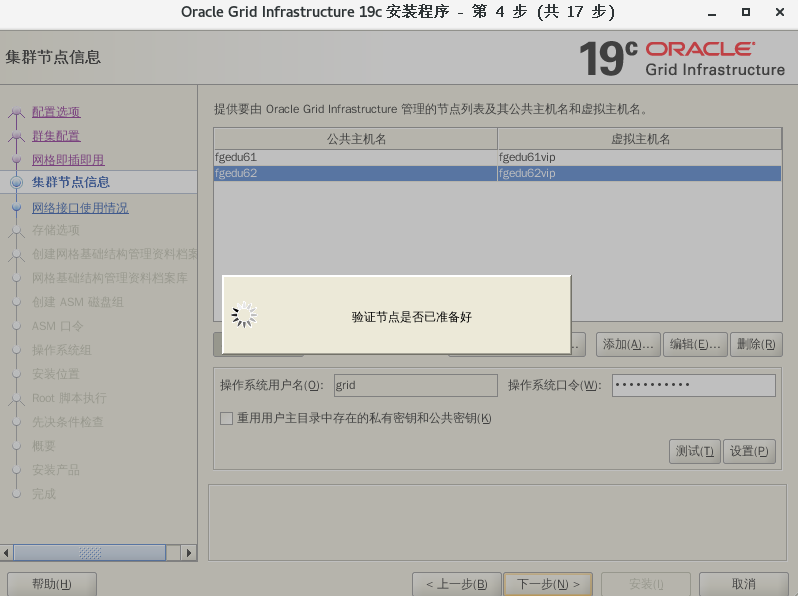Viewport: 798px width, 596px height.
Task: Close the installer window
Action: [780, 12]
